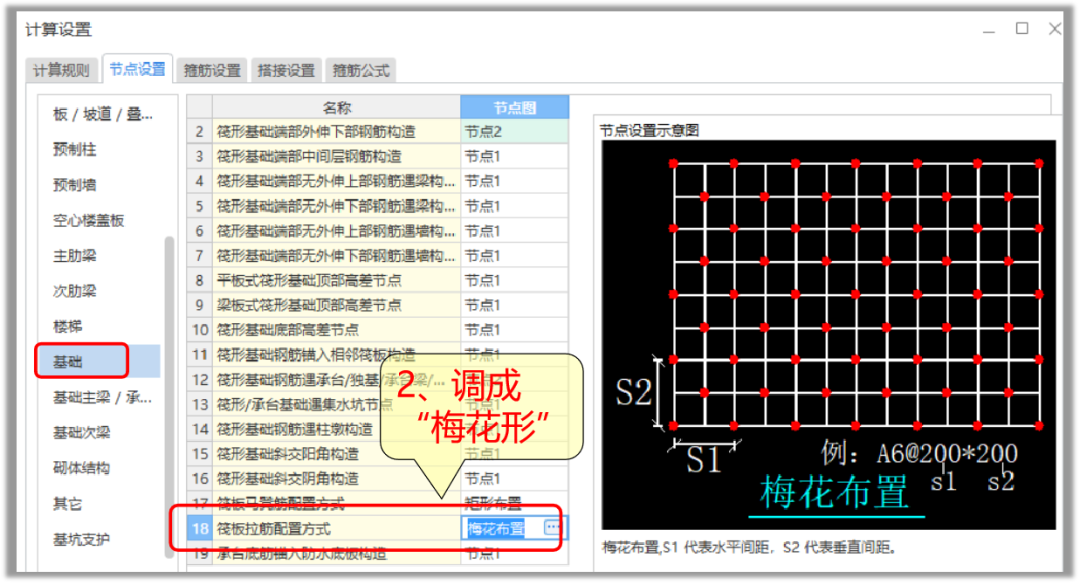The height and width of the screenshot is (585, 1080).
Task: Click the 名称 column header
Action: [336, 107]
